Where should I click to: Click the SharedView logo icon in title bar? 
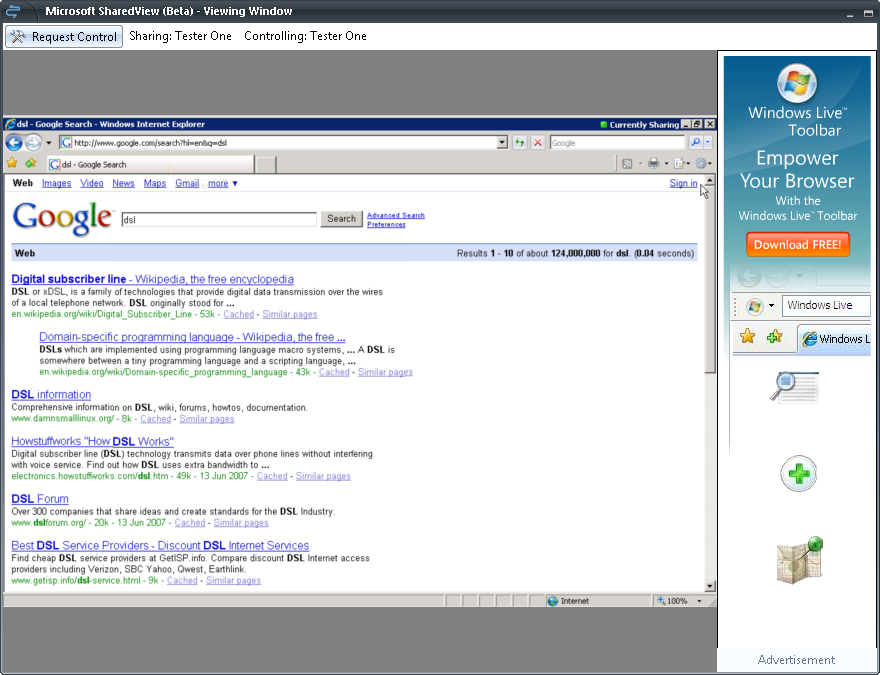[x=13, y=11]
